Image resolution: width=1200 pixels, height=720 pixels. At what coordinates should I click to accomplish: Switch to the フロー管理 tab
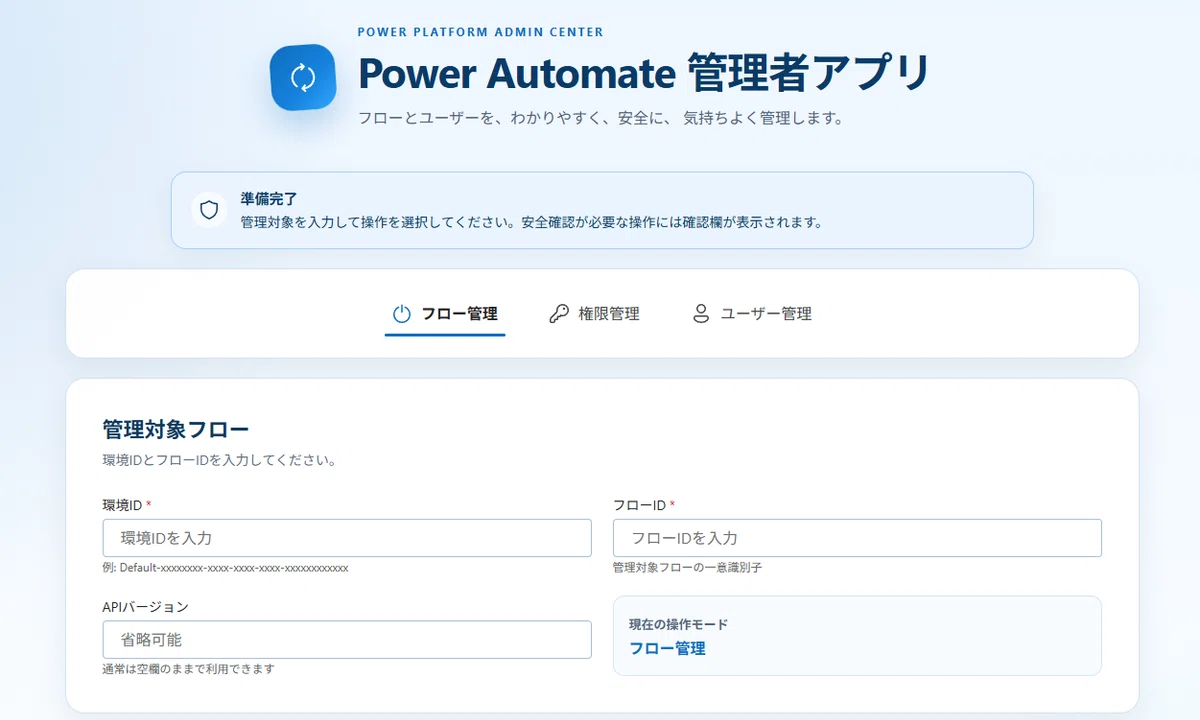(445, 314)
